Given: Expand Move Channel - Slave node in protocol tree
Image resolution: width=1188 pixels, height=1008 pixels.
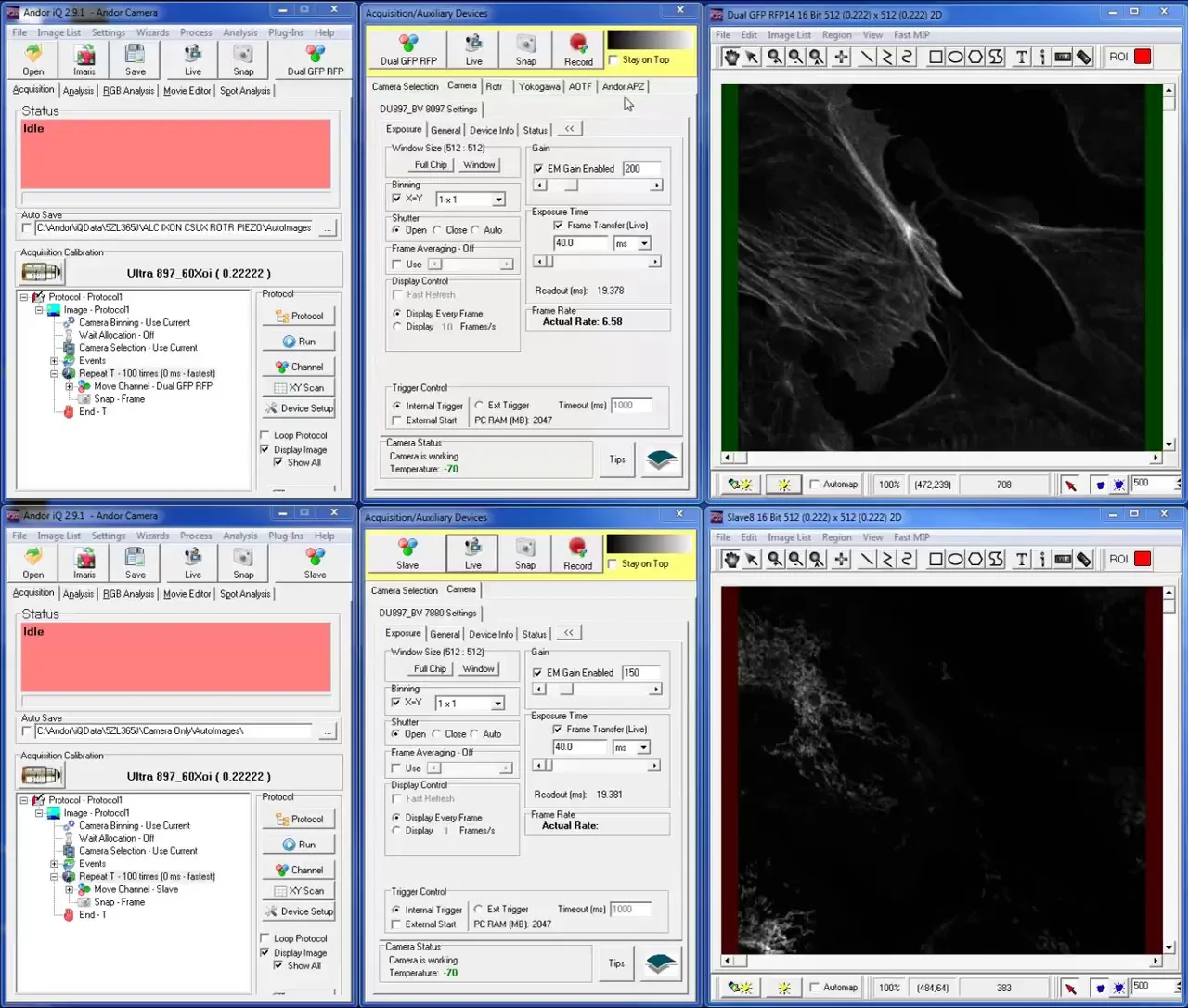Looking at the screenshot, I should [x=69, y=889].
